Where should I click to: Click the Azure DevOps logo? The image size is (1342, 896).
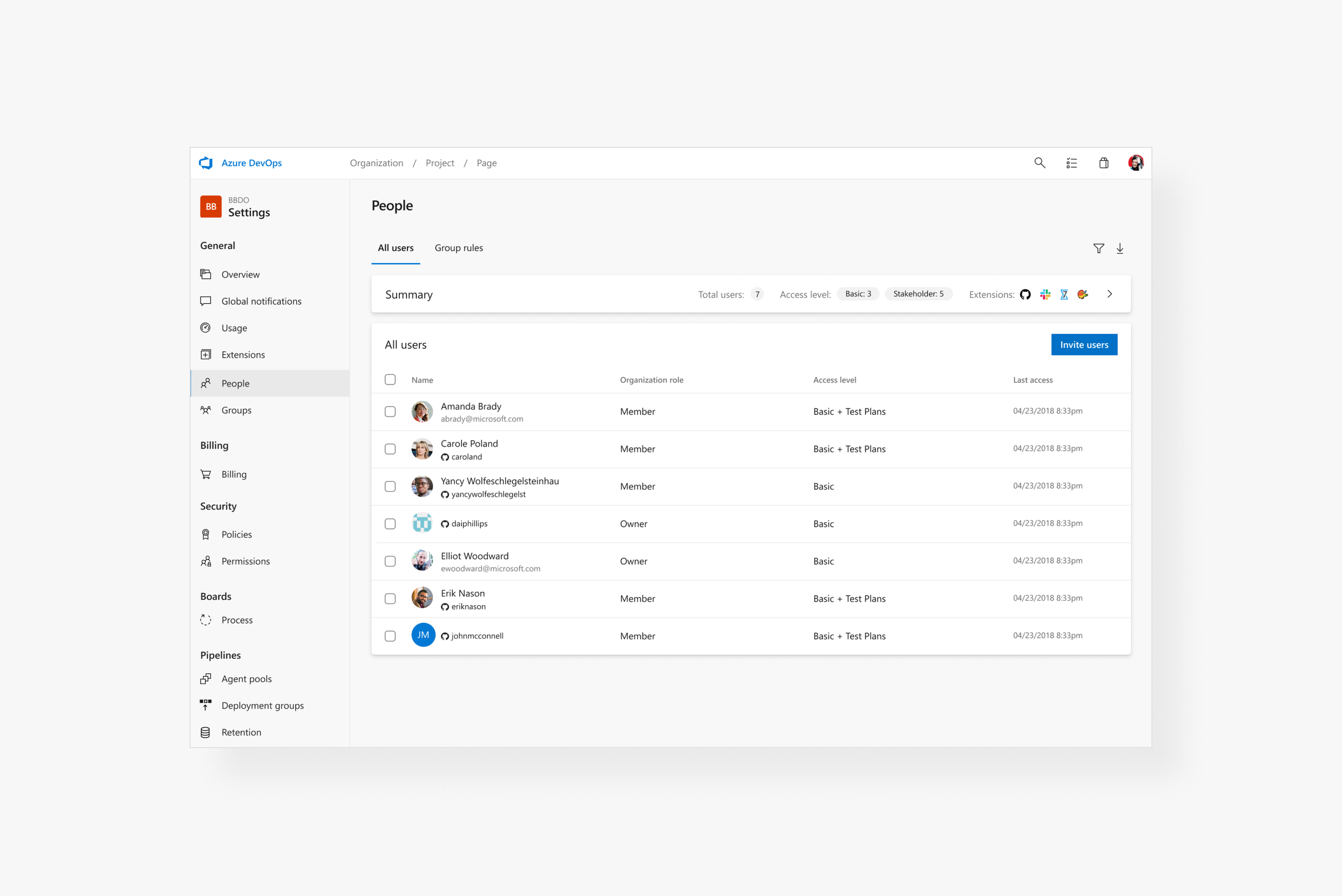[206, 163]
